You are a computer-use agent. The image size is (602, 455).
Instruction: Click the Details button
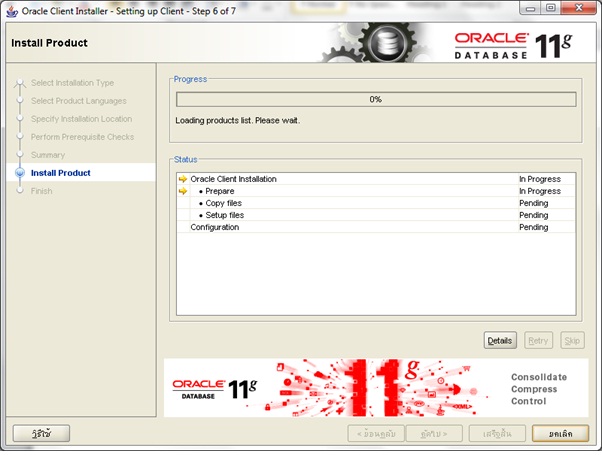(500, 340)
